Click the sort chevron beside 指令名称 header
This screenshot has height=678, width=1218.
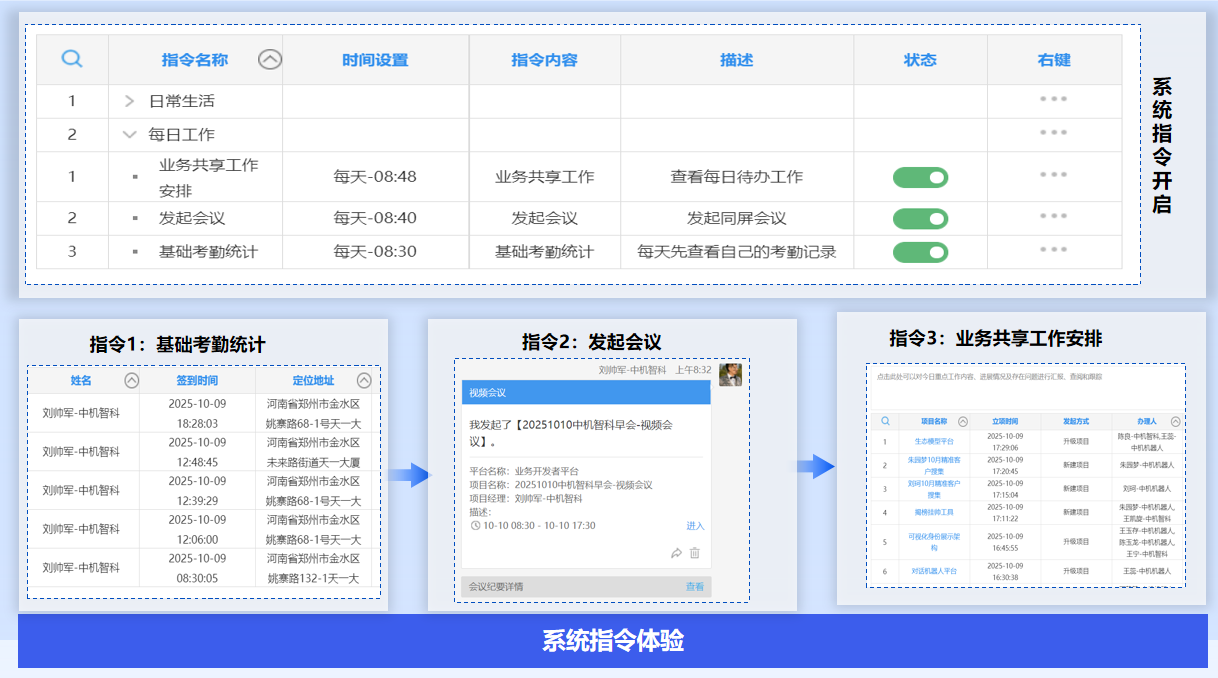[x=270, y=60]
